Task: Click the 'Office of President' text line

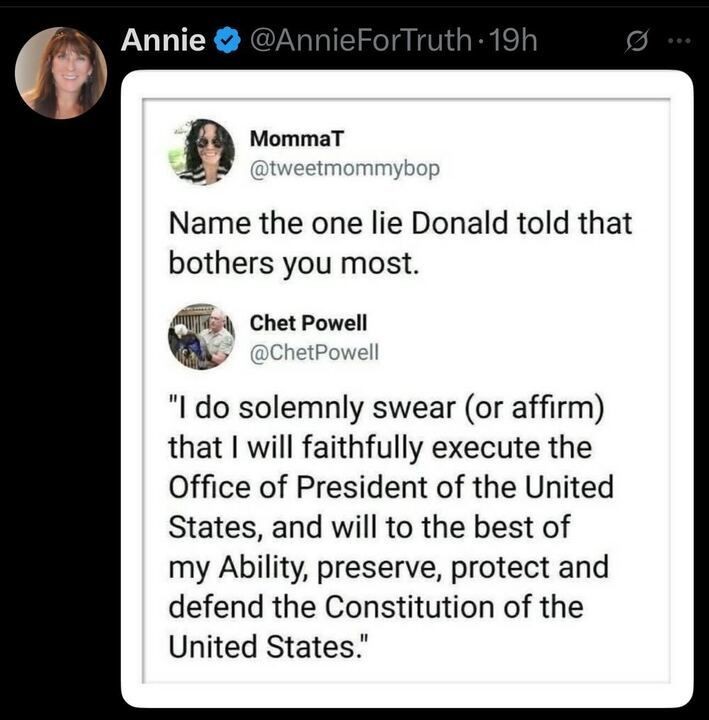Action: click(x=390, y=487)
